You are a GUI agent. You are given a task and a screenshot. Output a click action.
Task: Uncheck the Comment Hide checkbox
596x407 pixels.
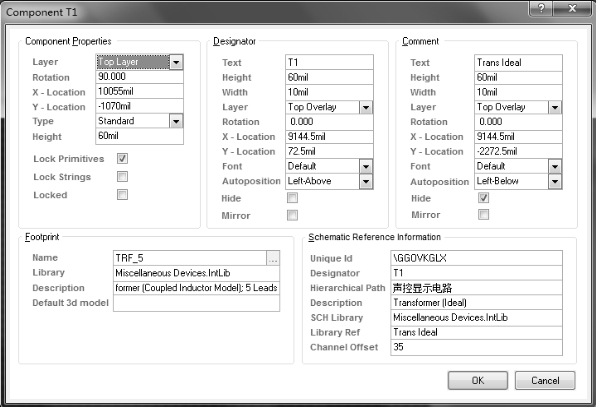point(483,198)
